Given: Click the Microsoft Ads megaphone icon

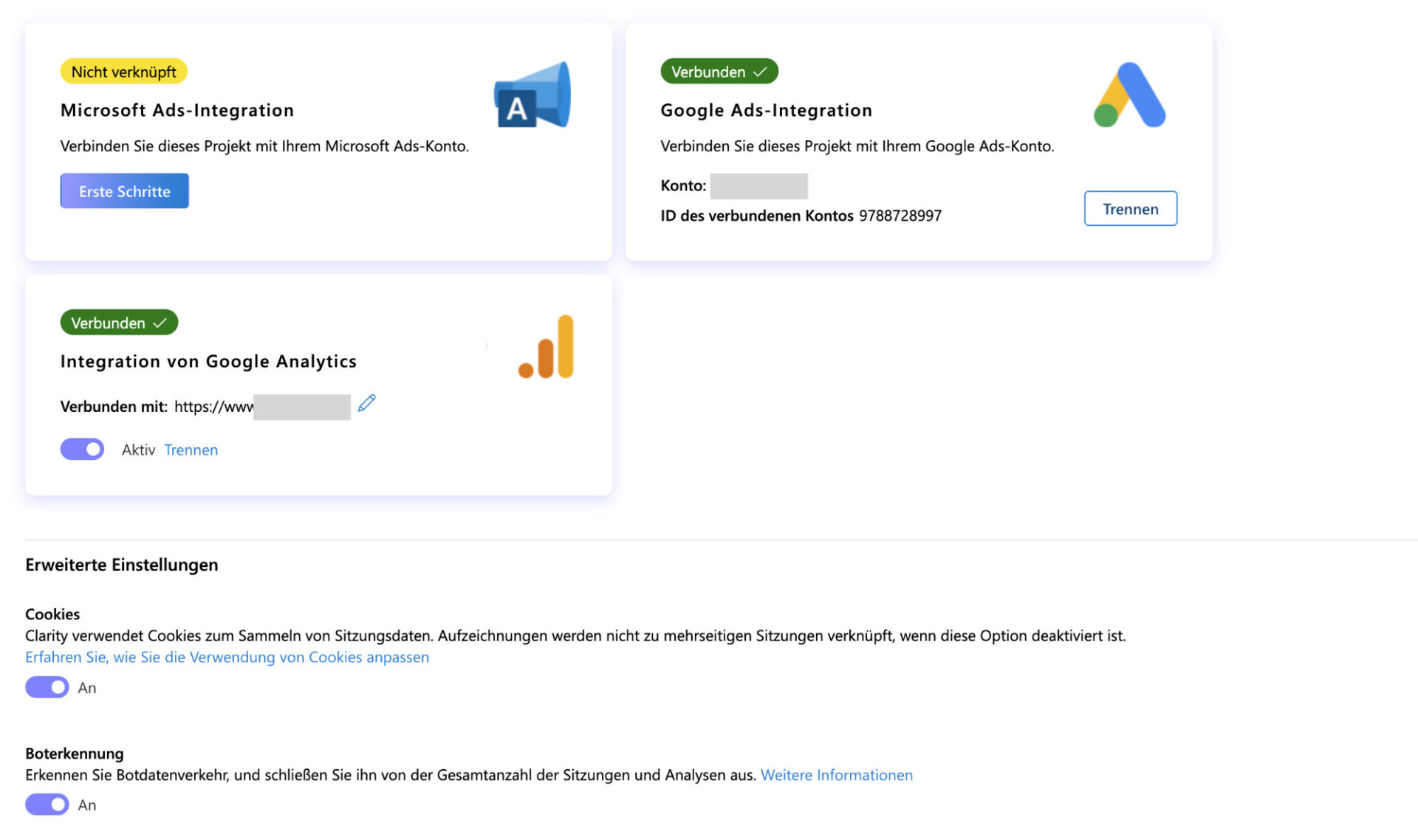Looking at the screenshot, I should coord(531,94).
